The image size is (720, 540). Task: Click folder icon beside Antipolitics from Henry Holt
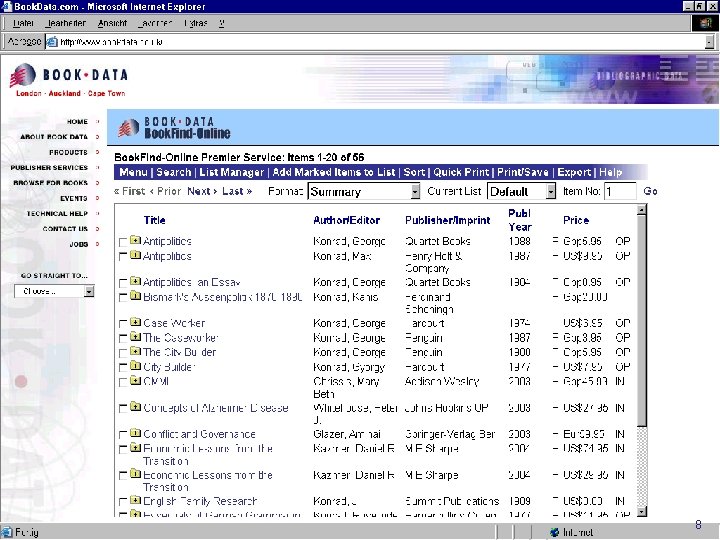coord(135,255)
